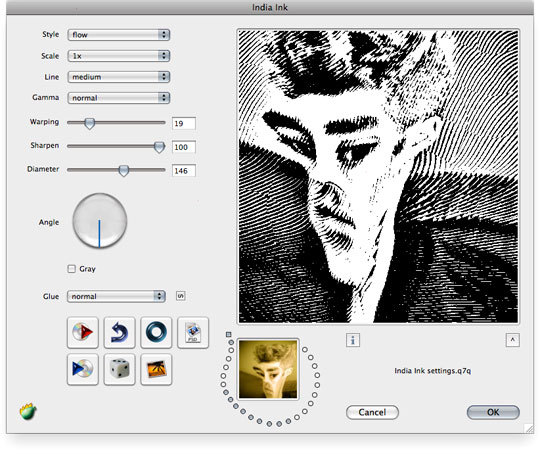Click the small S toggle beside Glue
Screen dimensions: 540x462
coord(181,296)
